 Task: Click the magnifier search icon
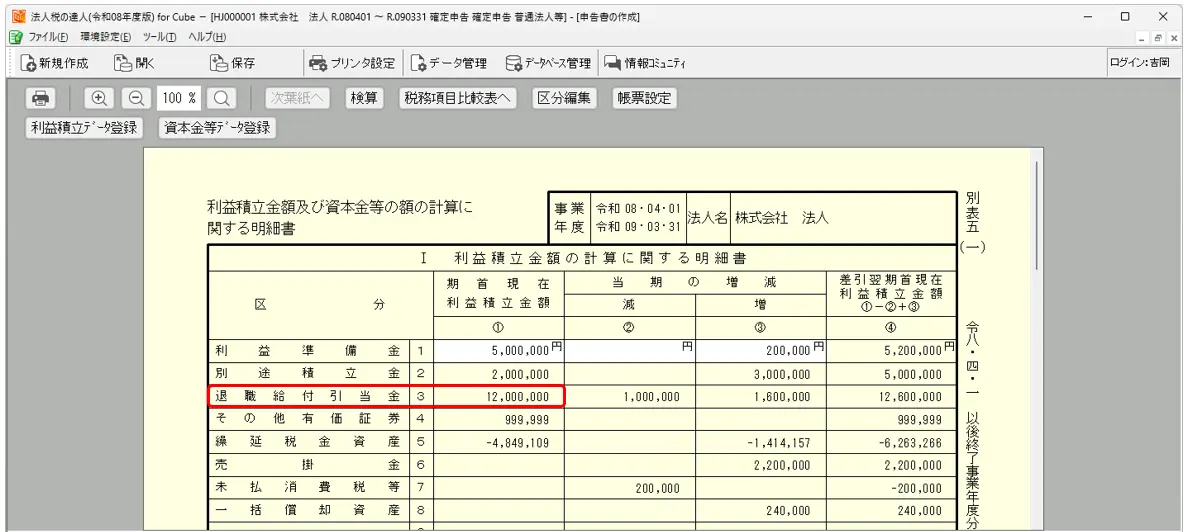tap(221, 98)
